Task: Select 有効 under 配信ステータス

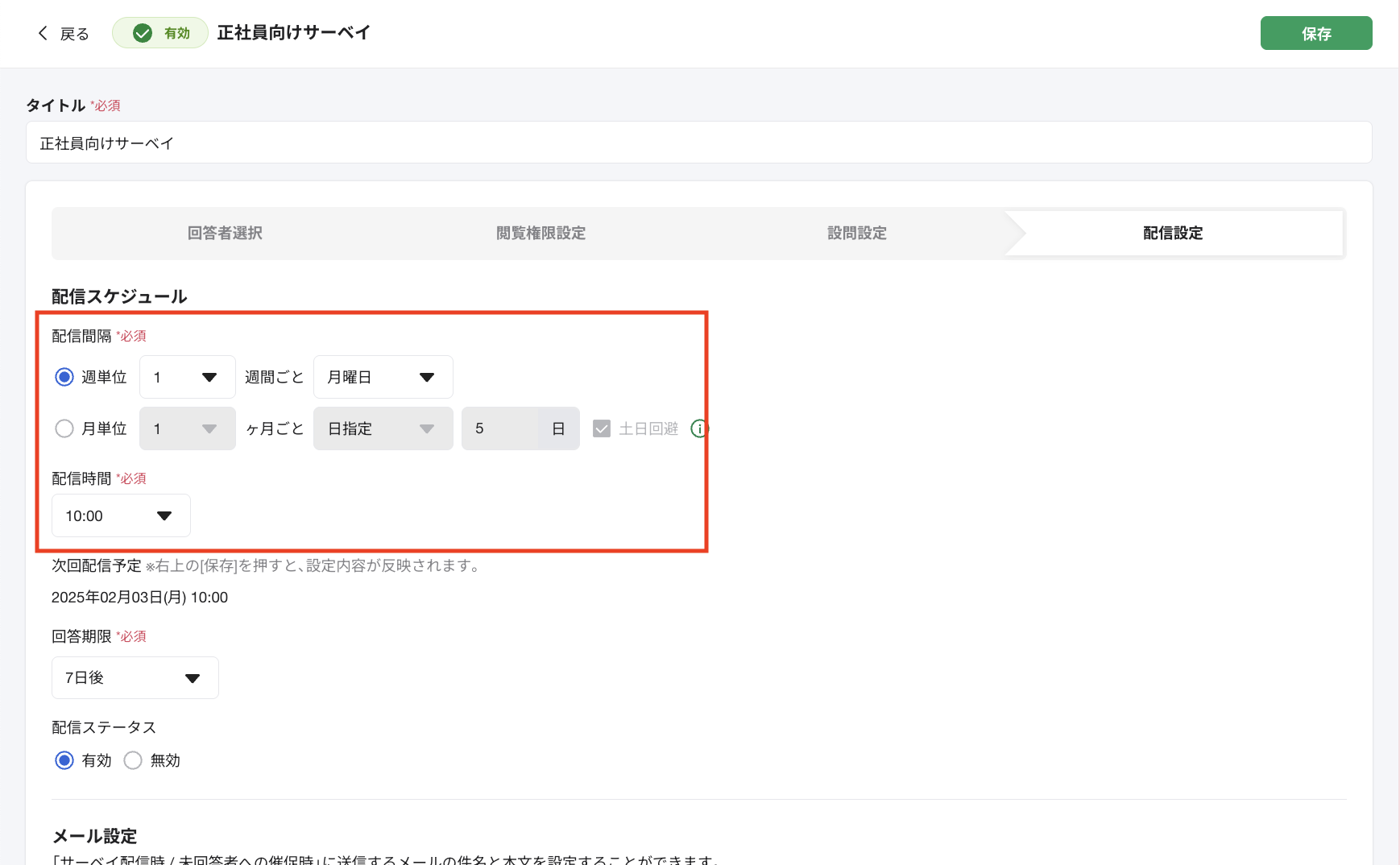Action: (x=64, y=759)
